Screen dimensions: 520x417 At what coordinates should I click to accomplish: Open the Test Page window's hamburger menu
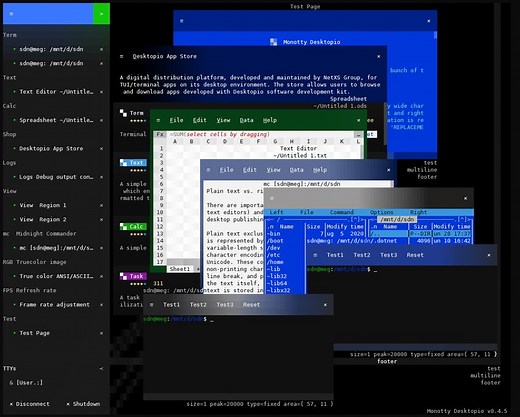coord(182,21)
